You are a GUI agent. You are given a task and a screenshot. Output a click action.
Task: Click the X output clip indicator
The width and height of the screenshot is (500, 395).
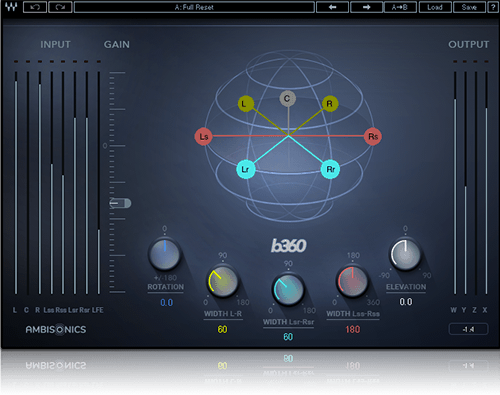click(x=486, y=61)
